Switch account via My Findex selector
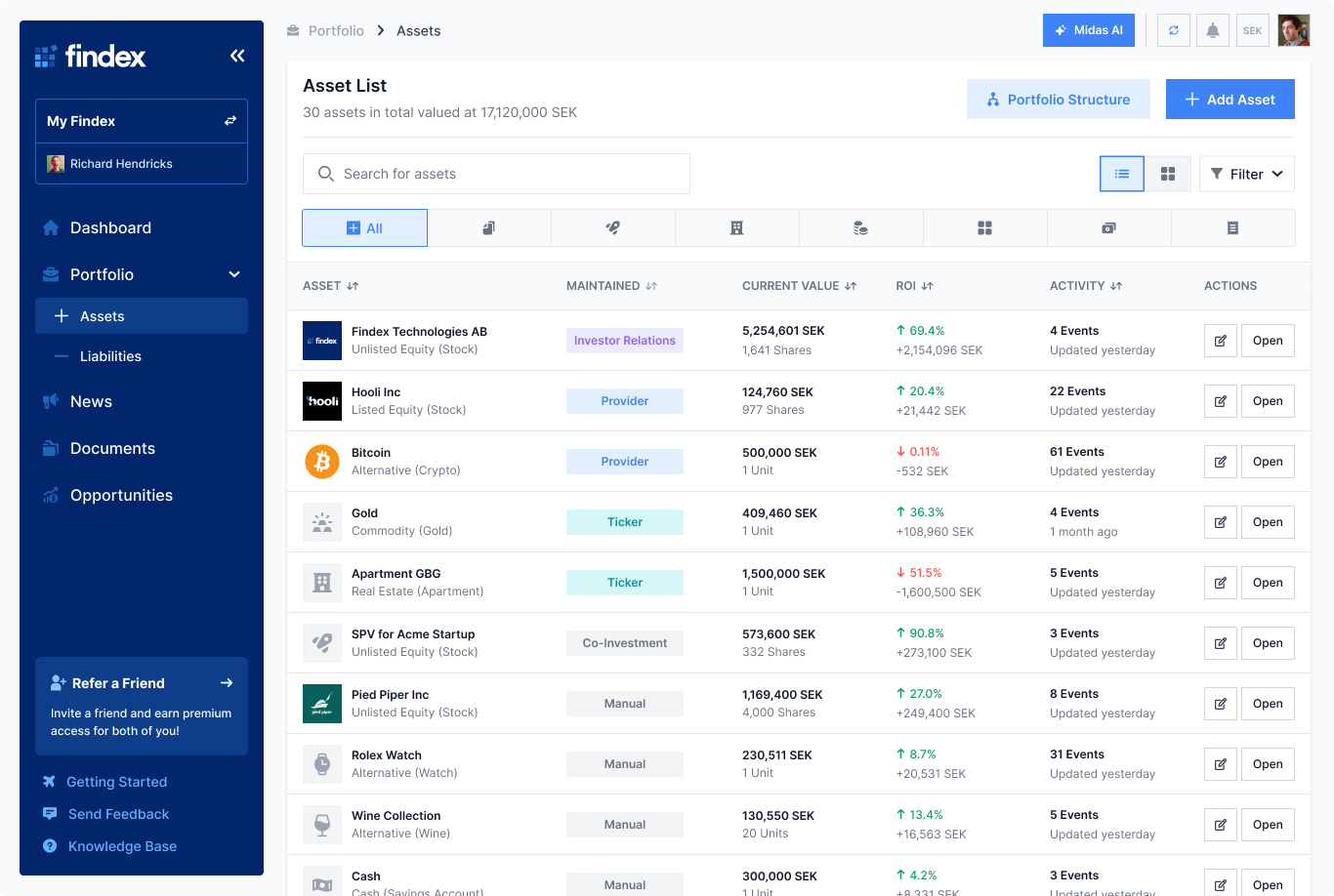 (230, 121)
